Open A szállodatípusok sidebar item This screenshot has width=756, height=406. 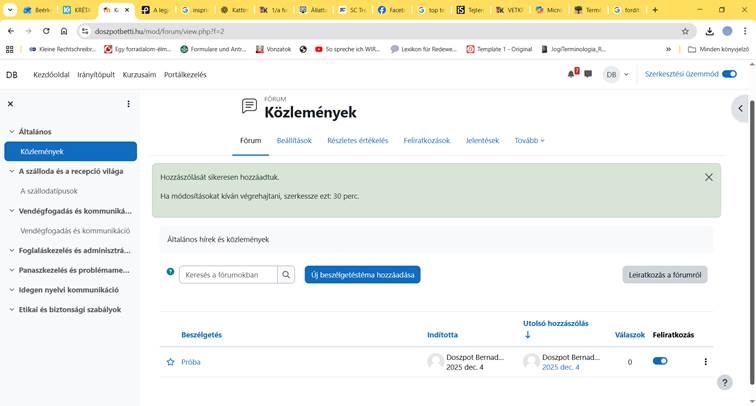(x=49, y=191)
